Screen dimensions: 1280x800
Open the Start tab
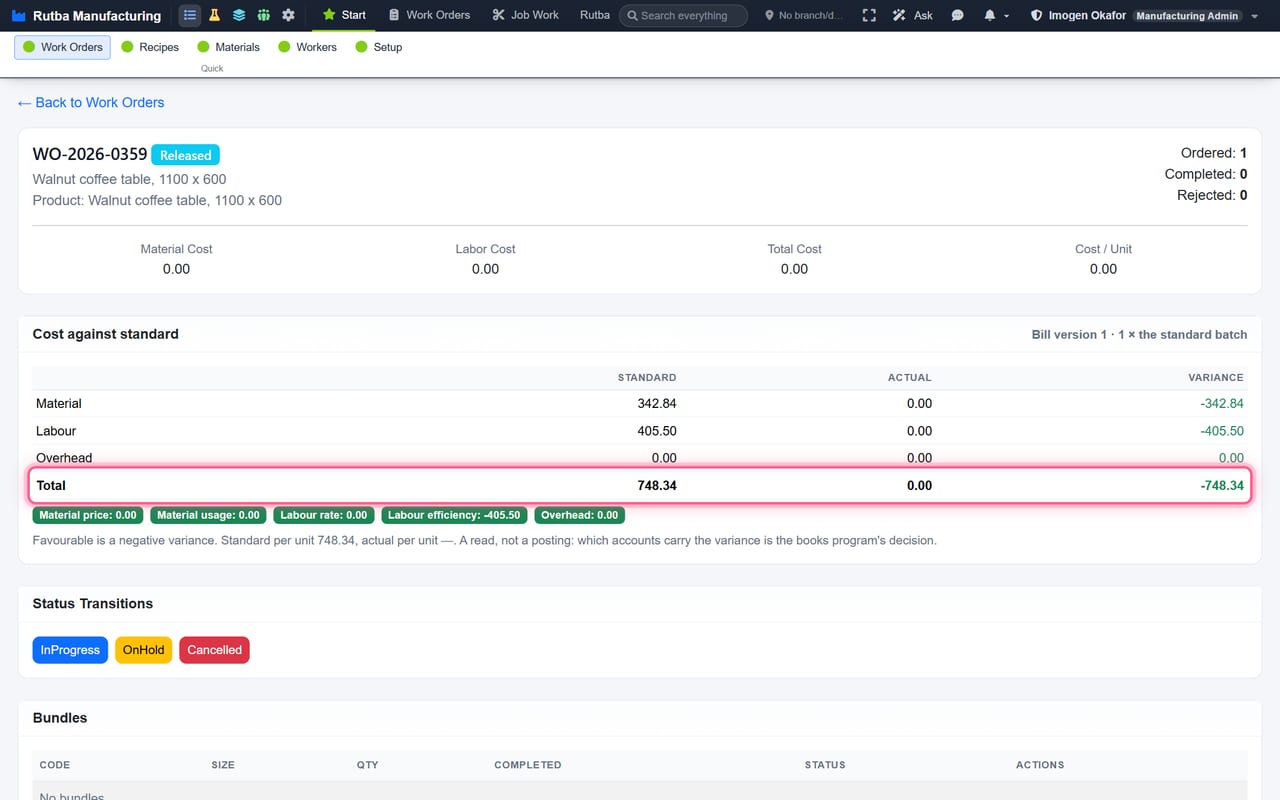345,15
